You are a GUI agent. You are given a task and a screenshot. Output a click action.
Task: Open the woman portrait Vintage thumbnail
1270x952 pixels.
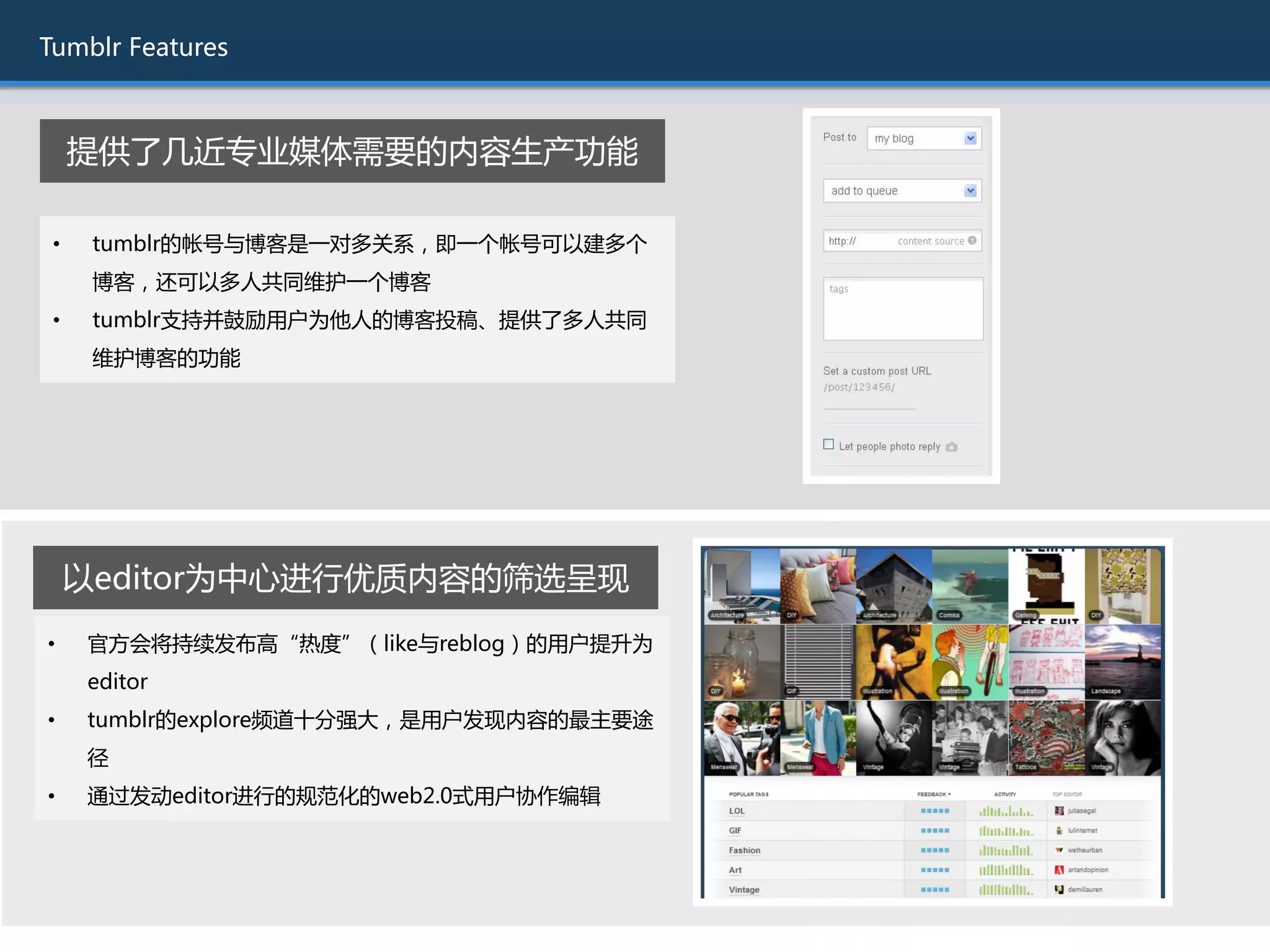point(1122,738)
